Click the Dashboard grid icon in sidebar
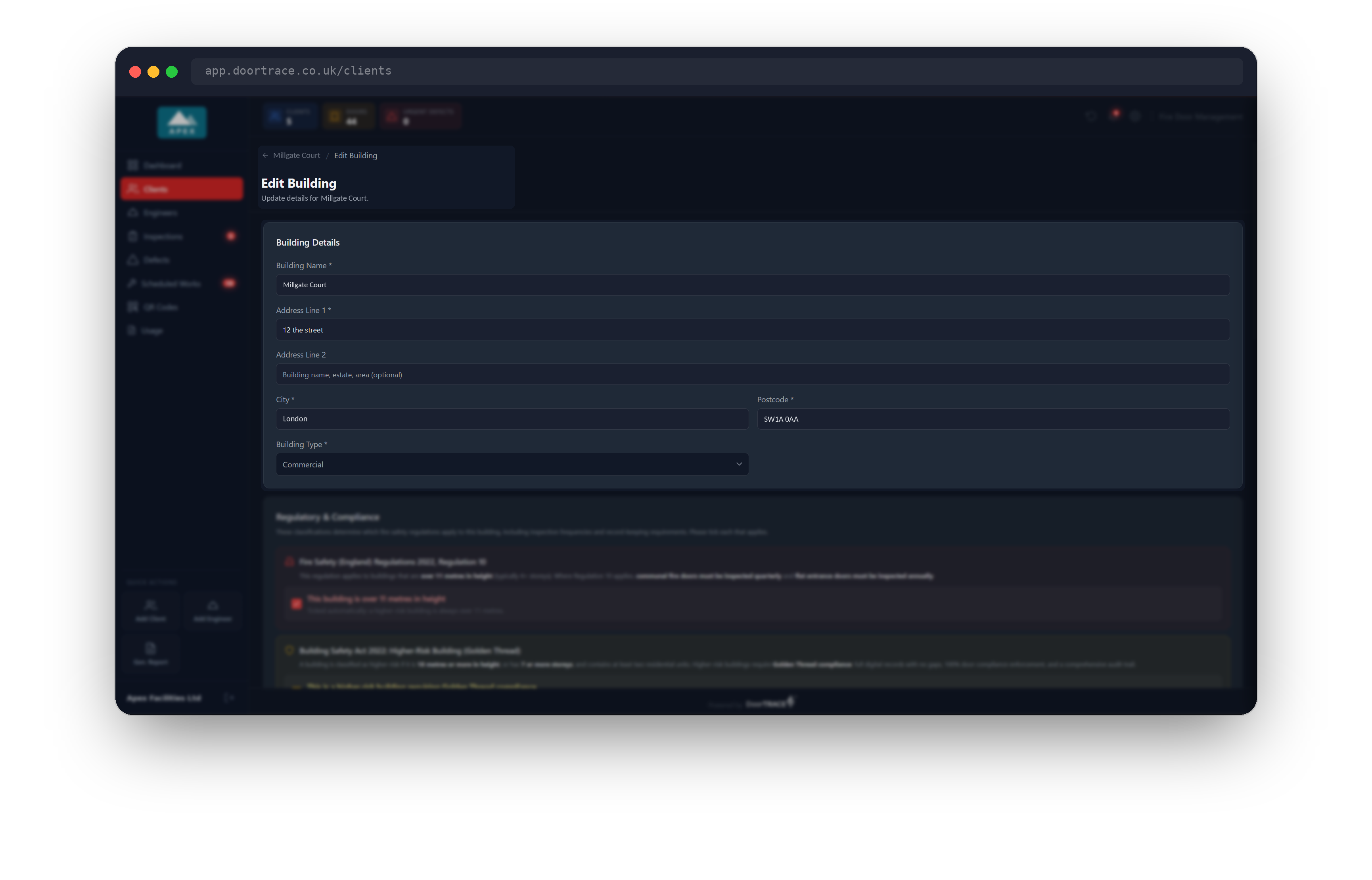Image resolution: width=1372 pixels, height=880 pixels. tap(133, 165)
